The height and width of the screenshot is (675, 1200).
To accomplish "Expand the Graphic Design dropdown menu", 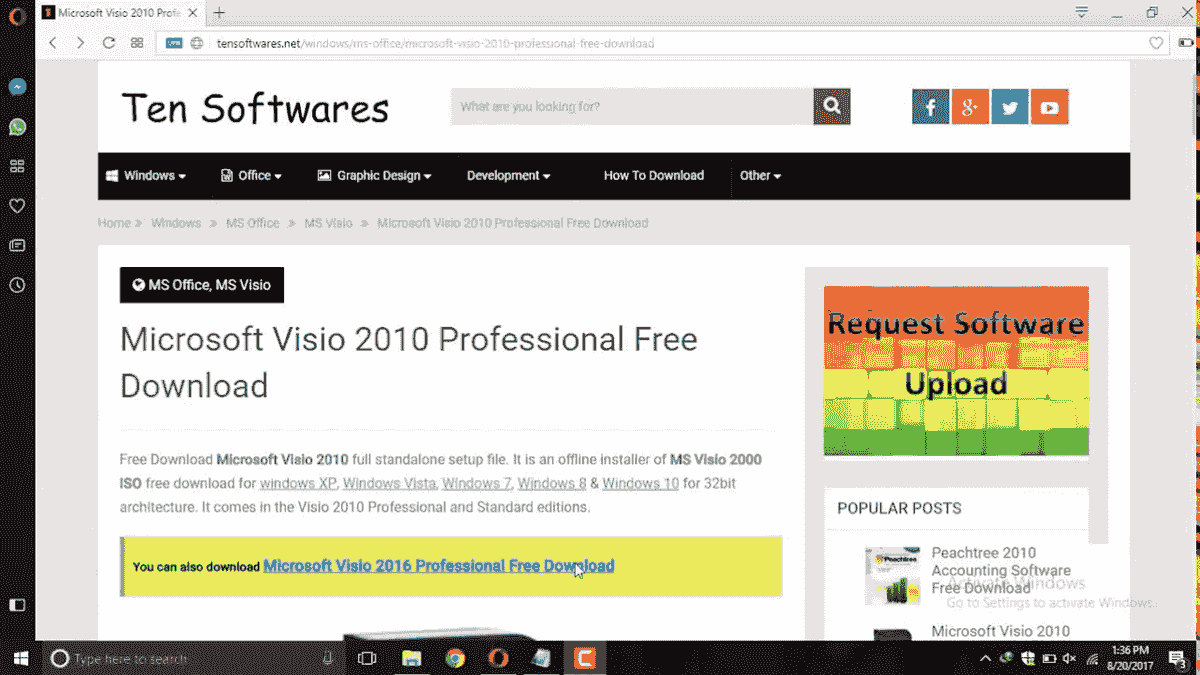I will point(375,175).
